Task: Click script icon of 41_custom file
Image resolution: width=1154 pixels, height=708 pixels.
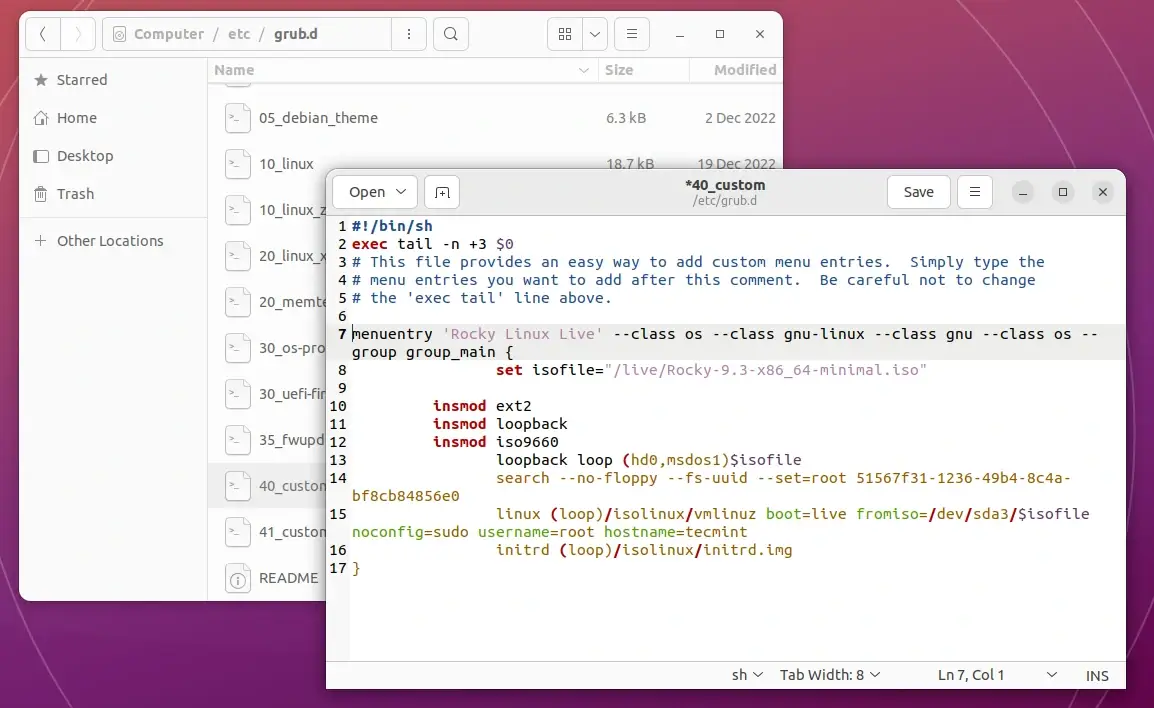Action: (238, 531)
